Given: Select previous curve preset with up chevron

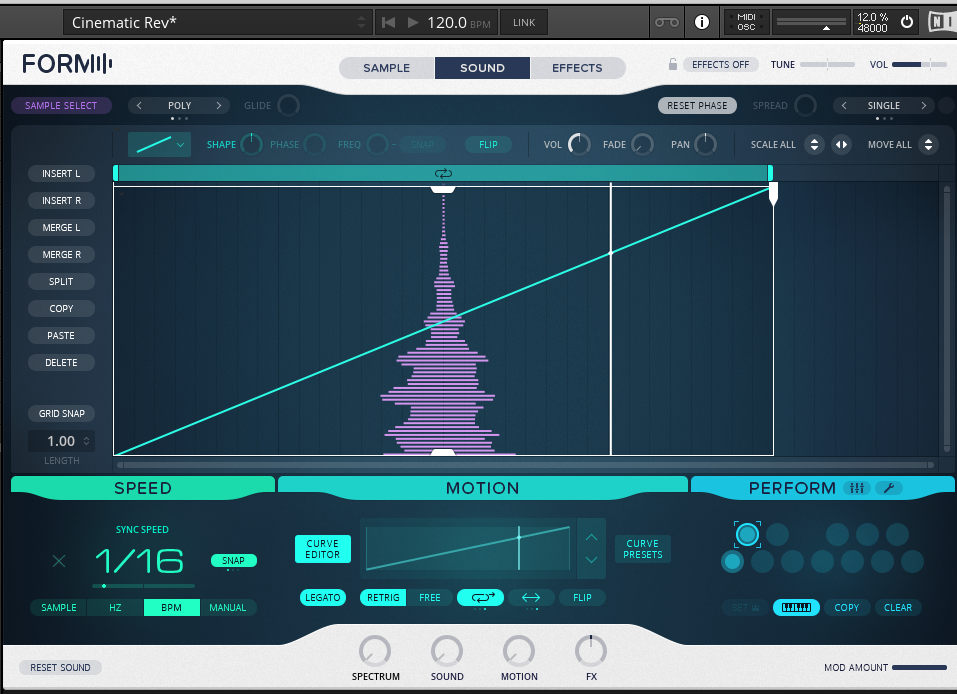Looking at the screenshot, I should click(x=591, y=538).
